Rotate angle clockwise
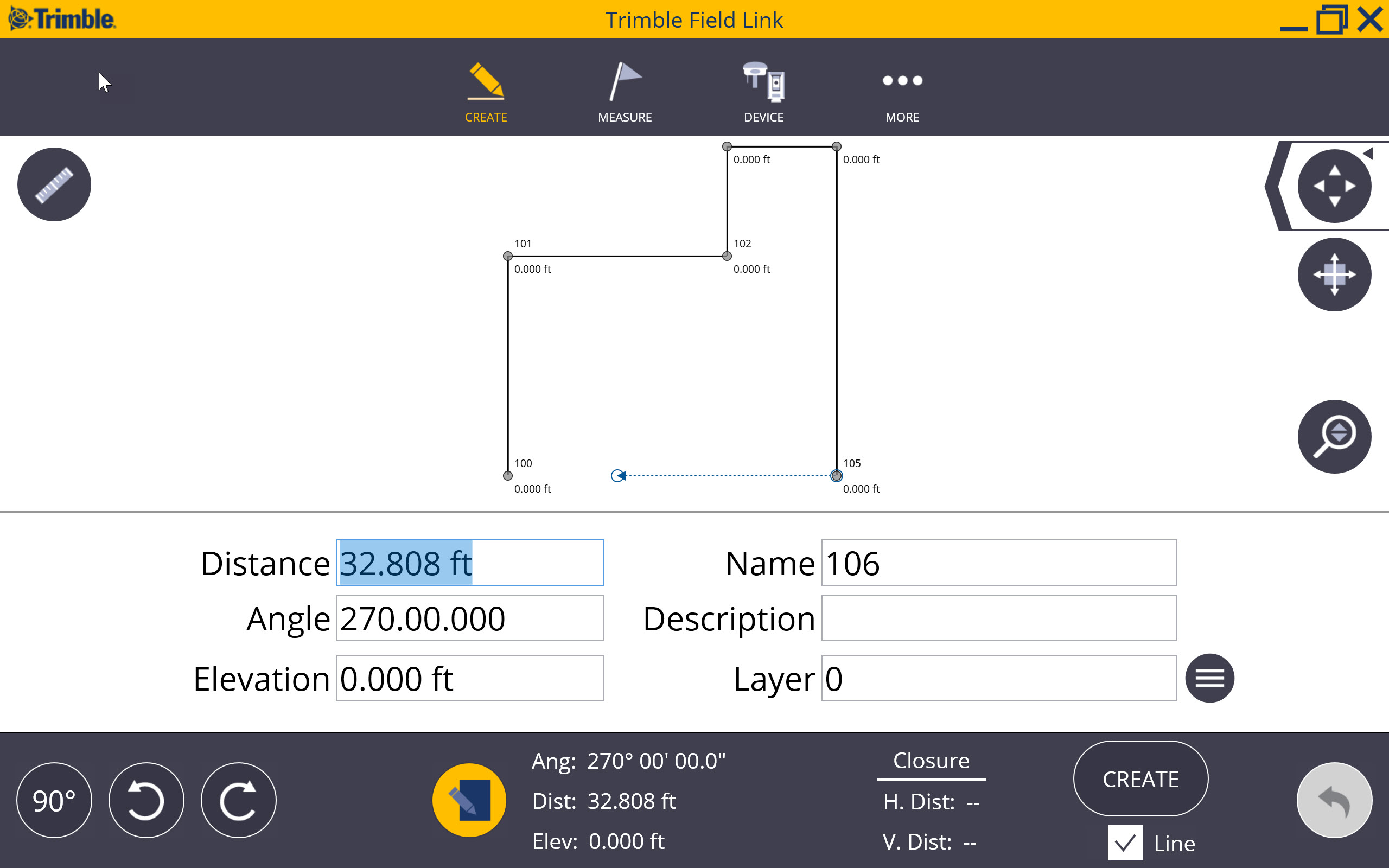 click(239, 800)
